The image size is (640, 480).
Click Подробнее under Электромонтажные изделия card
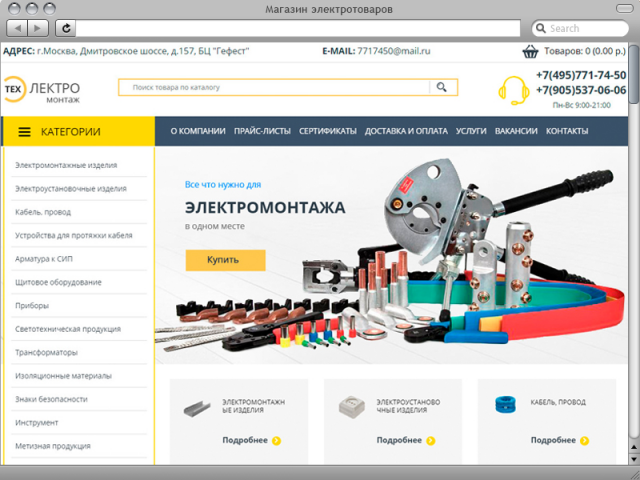tap(245, 440)
